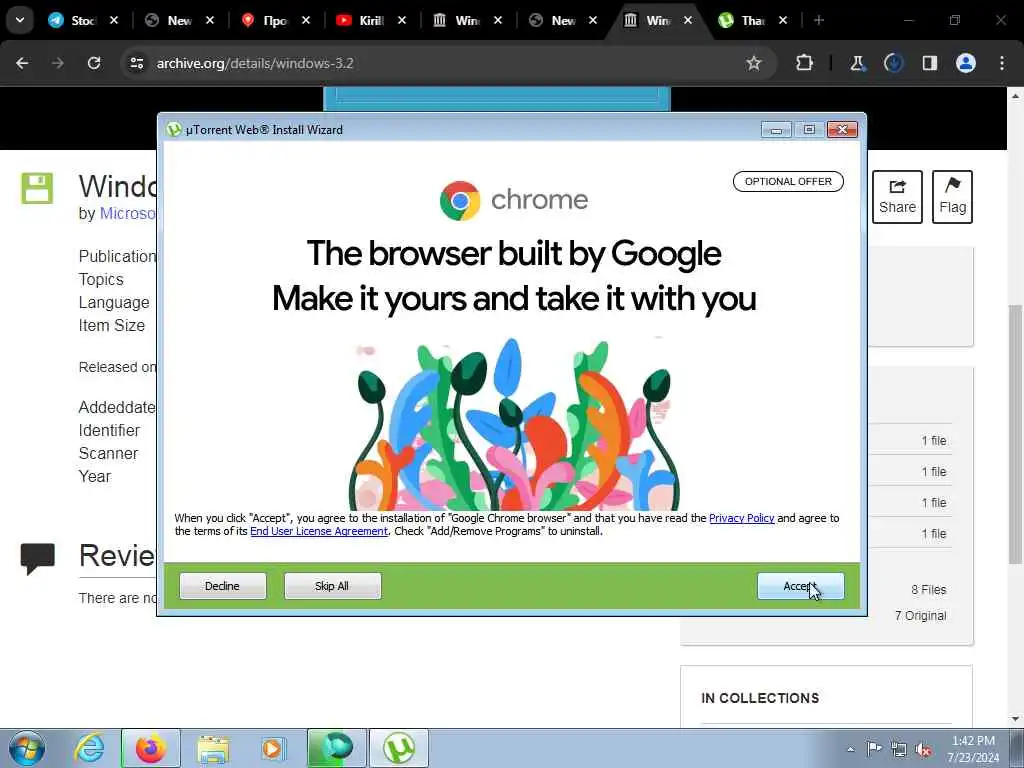Click the muted volume tray icon
Image resolution: width=1024 pixels, height=768 pixels.
point(923,749)
